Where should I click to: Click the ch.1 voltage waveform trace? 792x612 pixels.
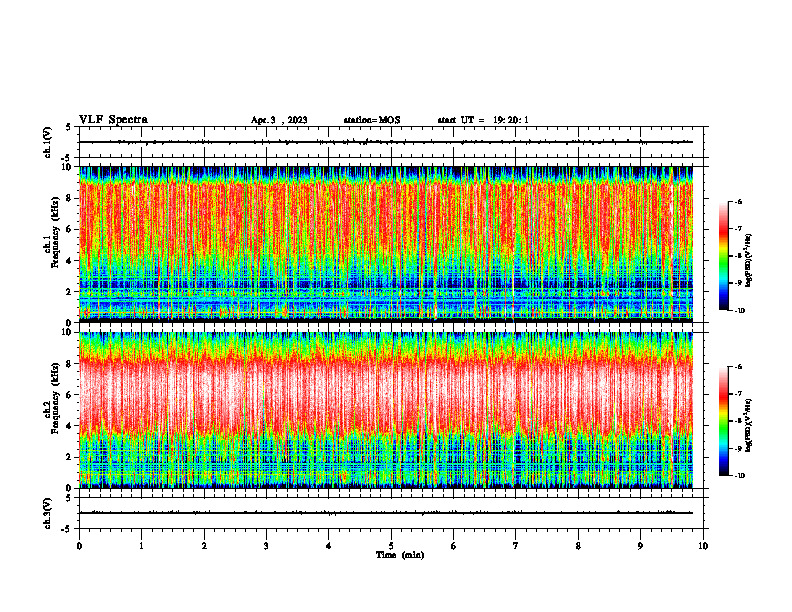386,142
